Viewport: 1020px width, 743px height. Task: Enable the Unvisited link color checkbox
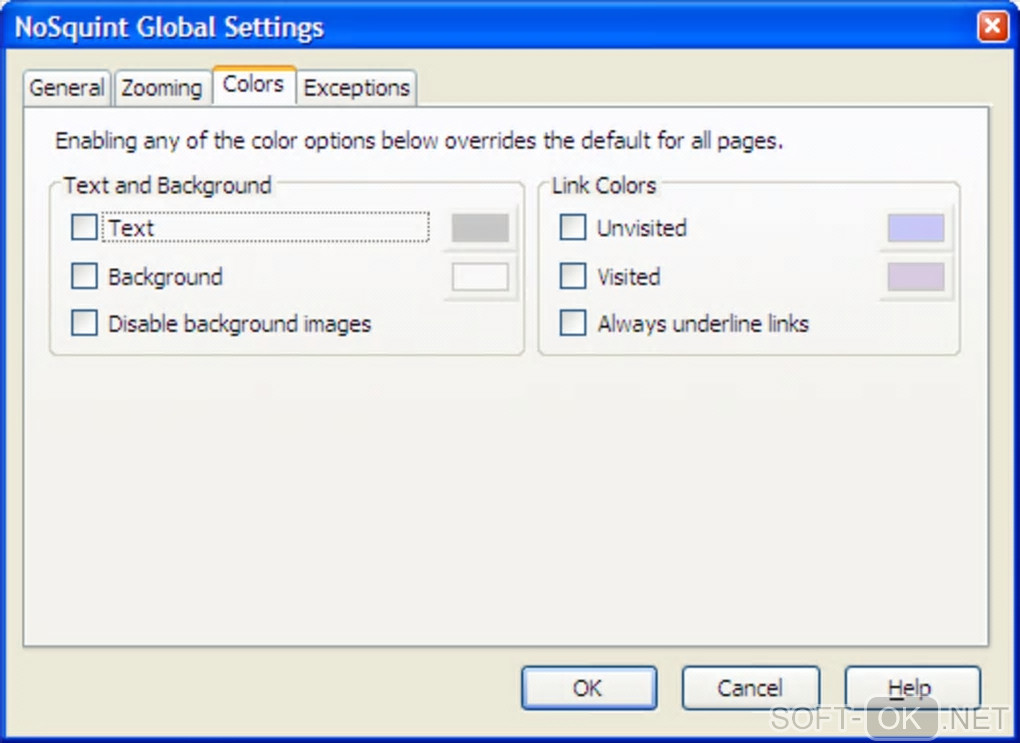tap(572, 228)
